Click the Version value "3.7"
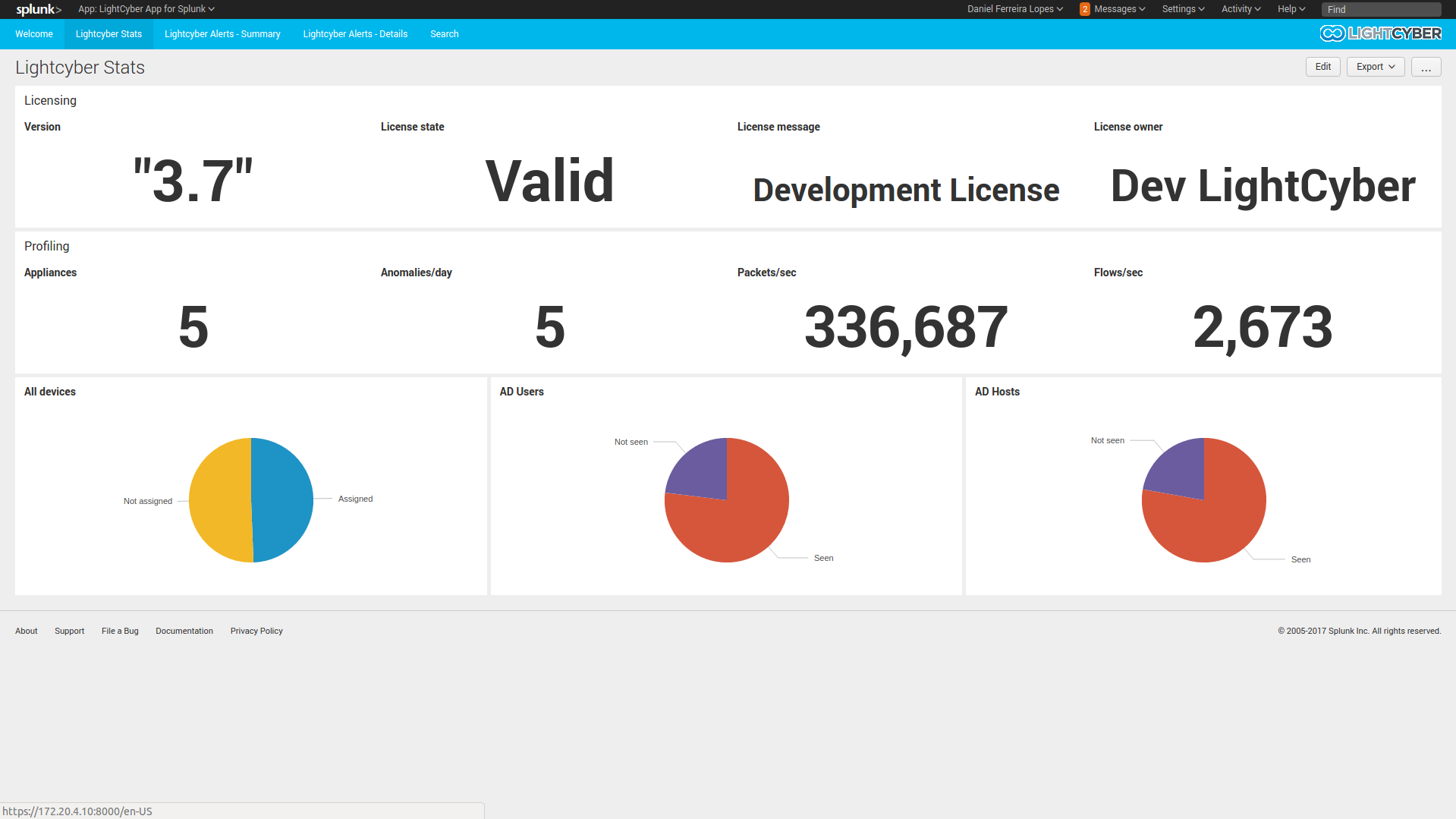The width and height of the screenshot is (1456, 819). (193, 181)
